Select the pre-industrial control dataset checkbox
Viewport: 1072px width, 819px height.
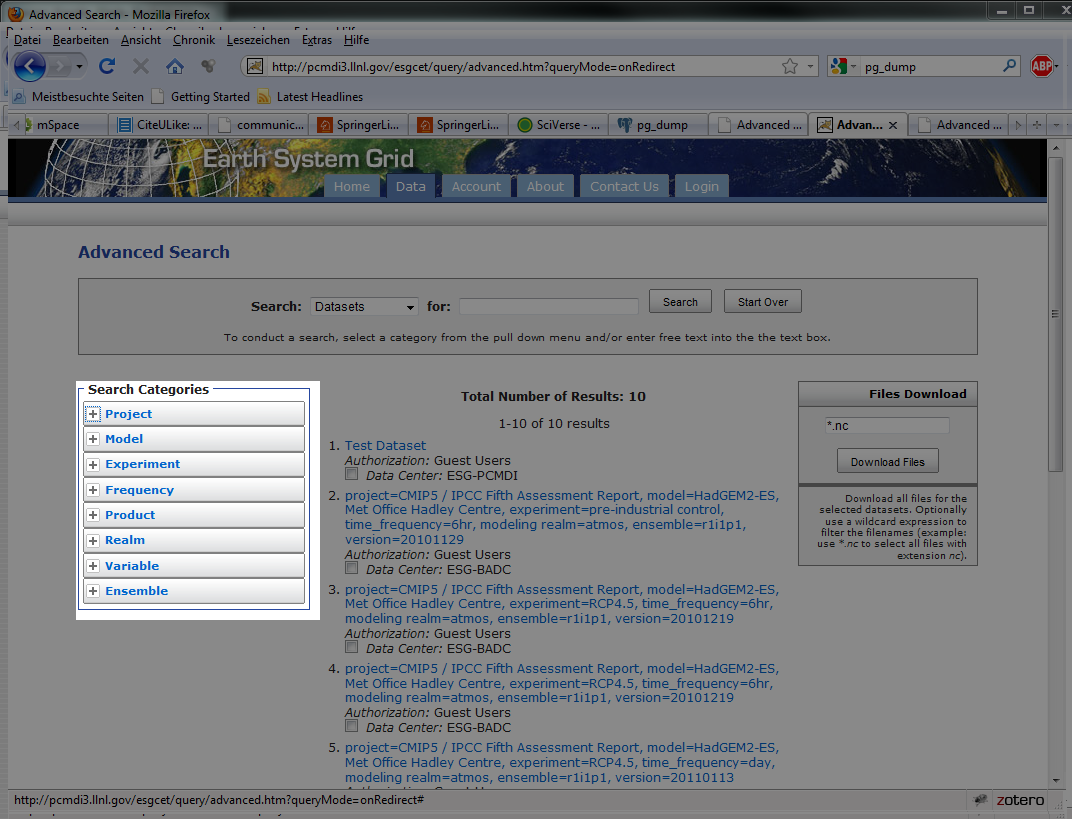coord(351,568)
